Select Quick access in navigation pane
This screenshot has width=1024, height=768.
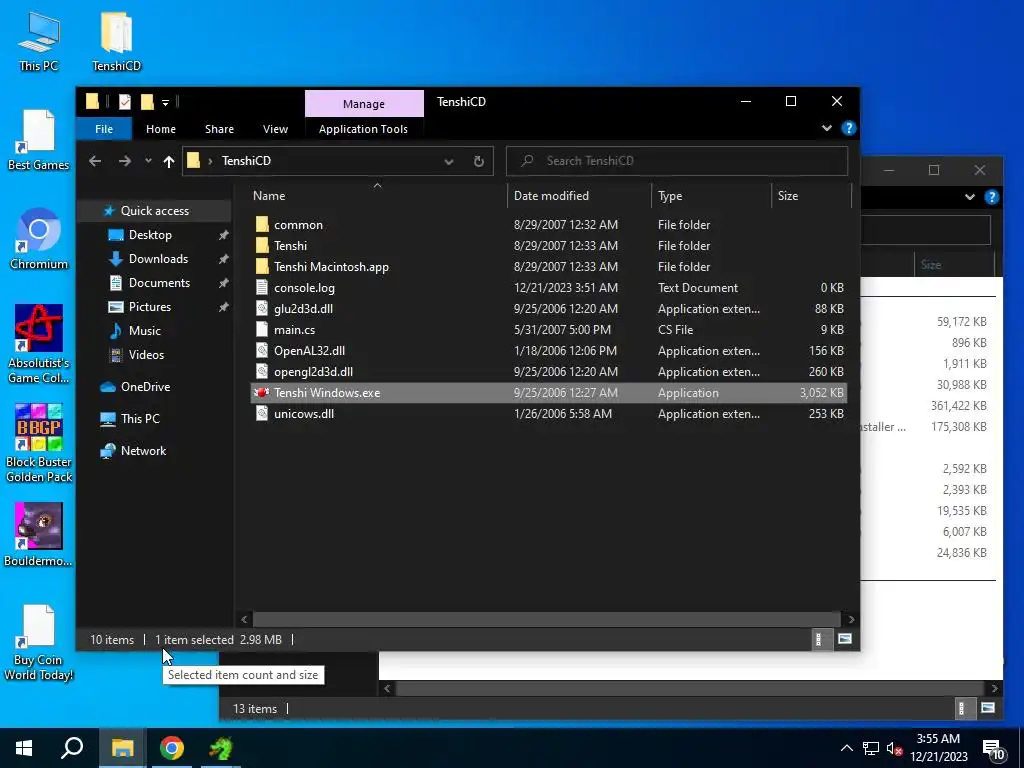click(x=154, y=211)
